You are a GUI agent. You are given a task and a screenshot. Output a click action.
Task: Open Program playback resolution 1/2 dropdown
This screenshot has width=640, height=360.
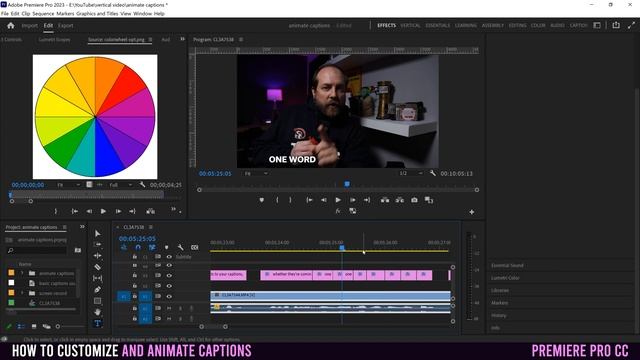pos(411,173)
